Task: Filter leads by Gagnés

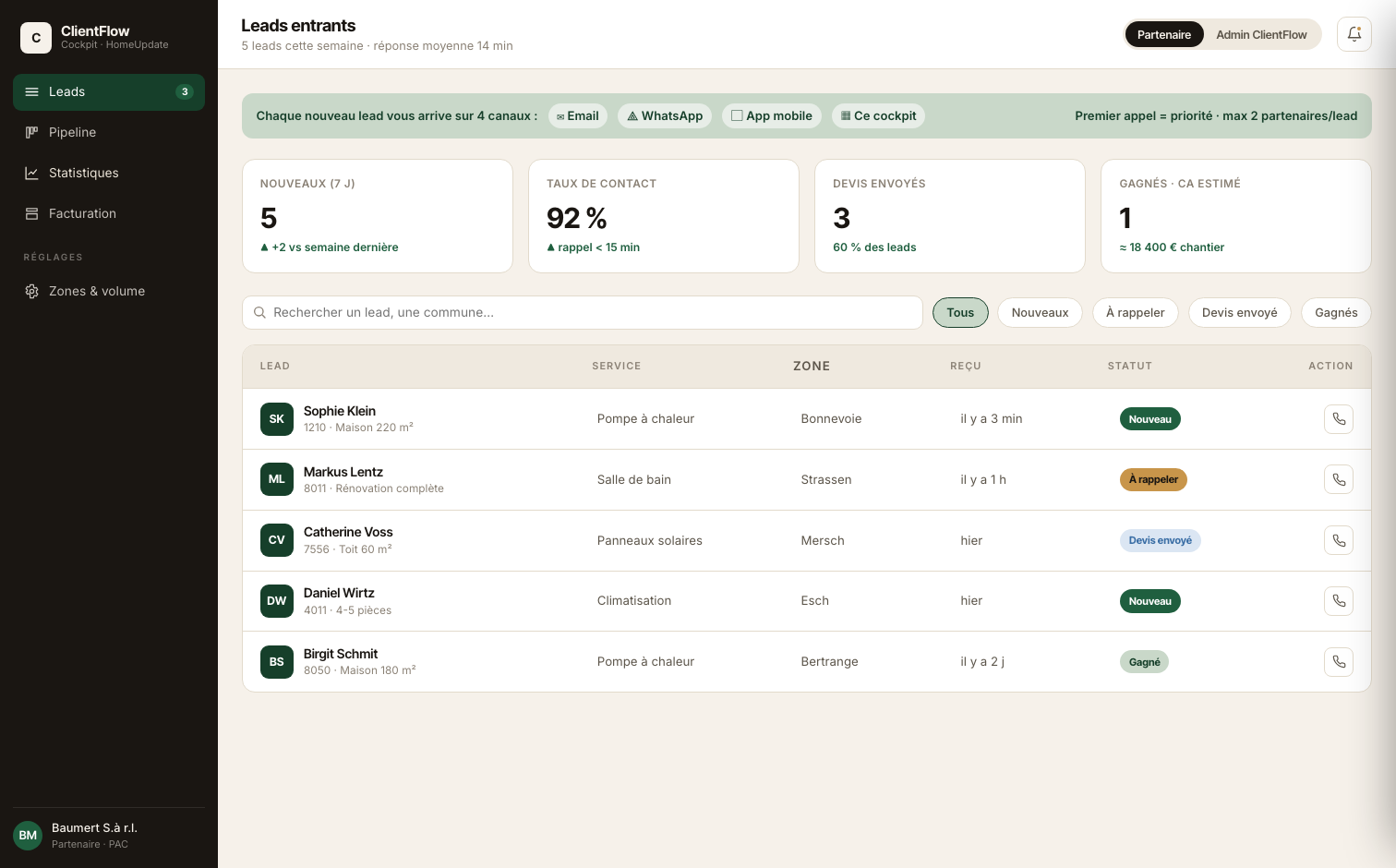Action: pos(1336,312)
